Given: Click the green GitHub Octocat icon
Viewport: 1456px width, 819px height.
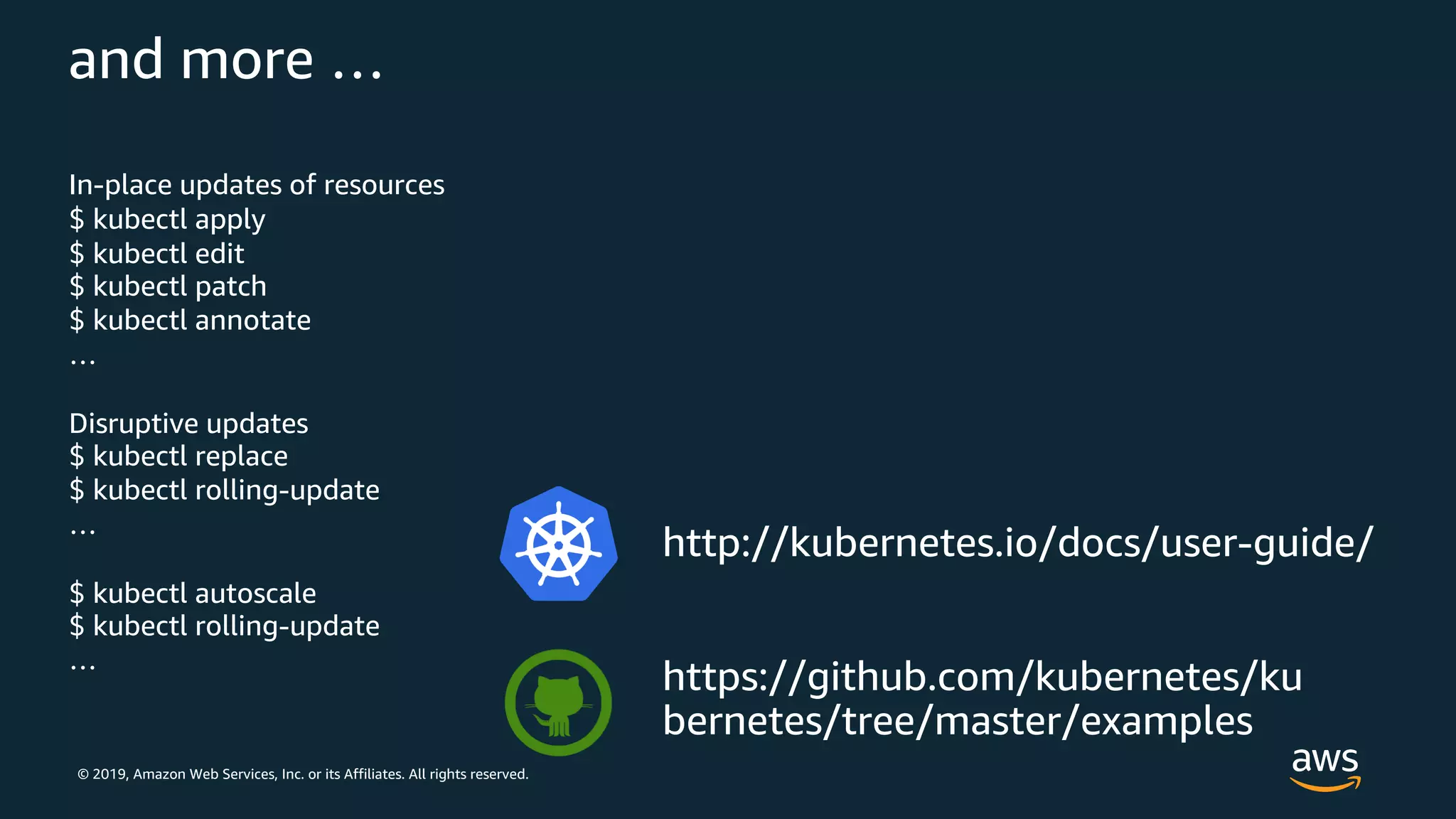Looking at the screenshot, I should [558, 702].
